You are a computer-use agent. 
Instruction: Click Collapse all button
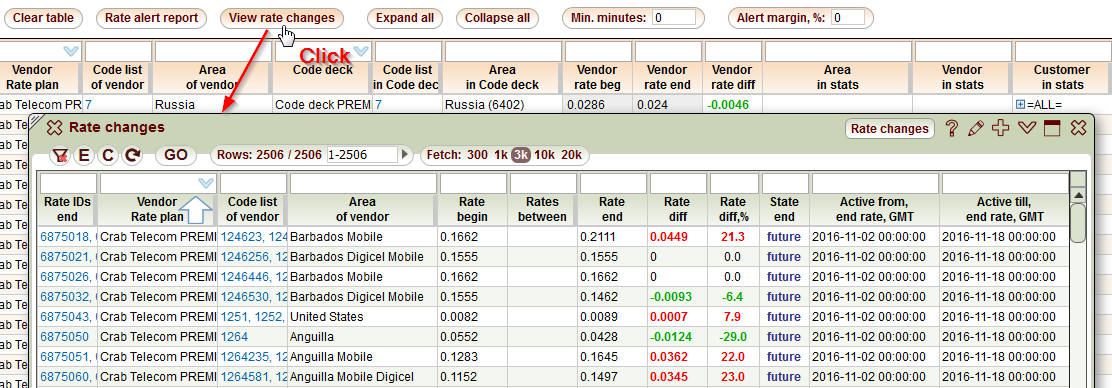(497, 18)
